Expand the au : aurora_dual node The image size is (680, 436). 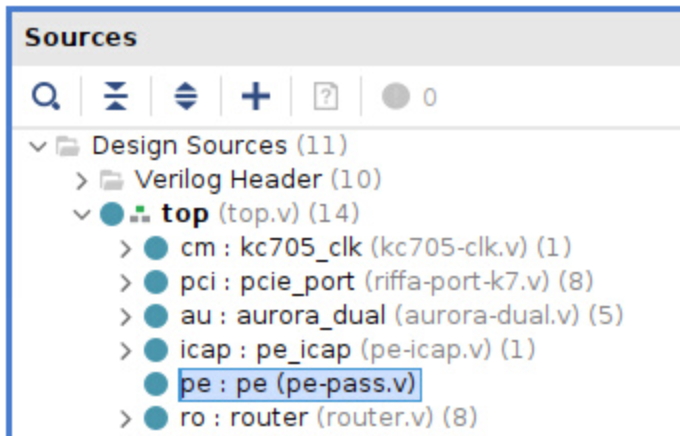[x=125, y=316]
